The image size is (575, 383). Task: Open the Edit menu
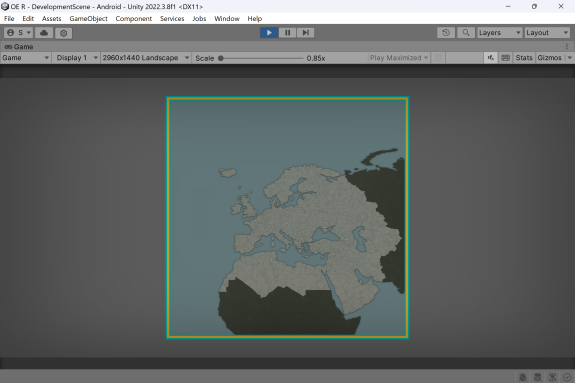(28, 19)
